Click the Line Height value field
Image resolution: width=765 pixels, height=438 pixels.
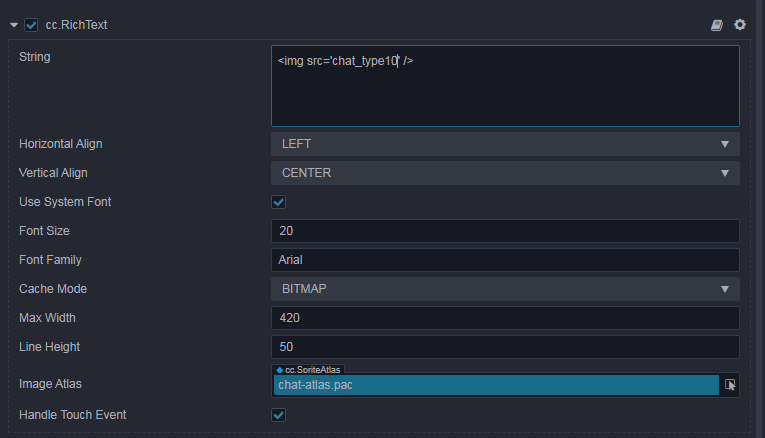pos(505,347)
